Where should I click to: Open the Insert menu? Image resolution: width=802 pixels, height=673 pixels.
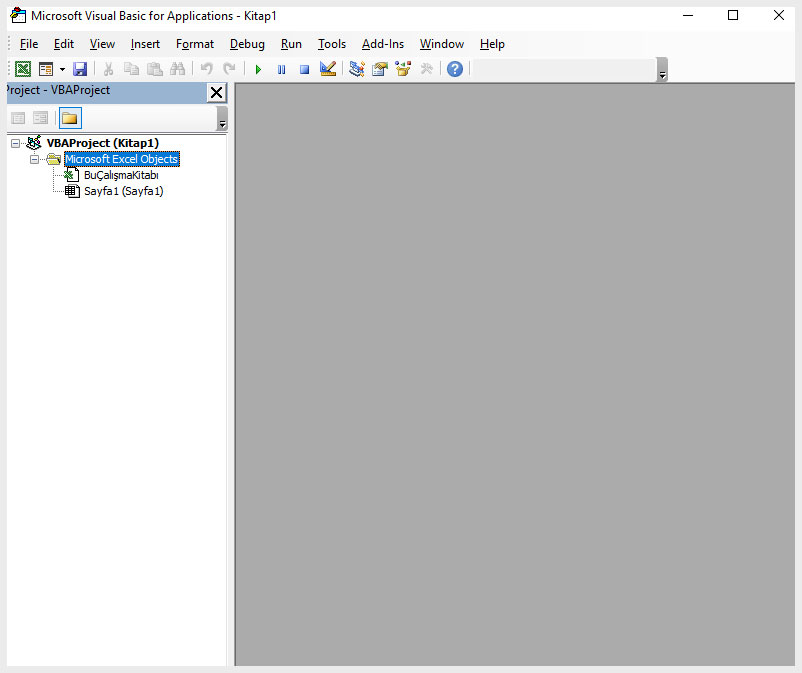pyautogui.click(x=145, y=44)
